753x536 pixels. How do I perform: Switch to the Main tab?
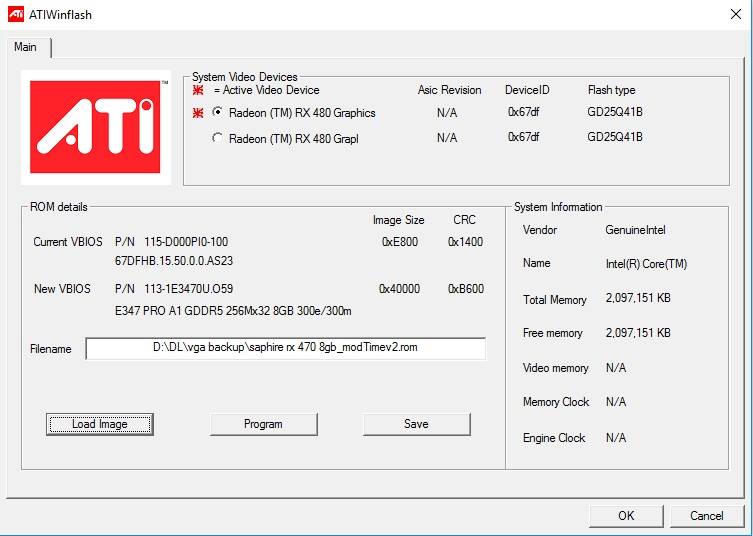click(26, 48)
